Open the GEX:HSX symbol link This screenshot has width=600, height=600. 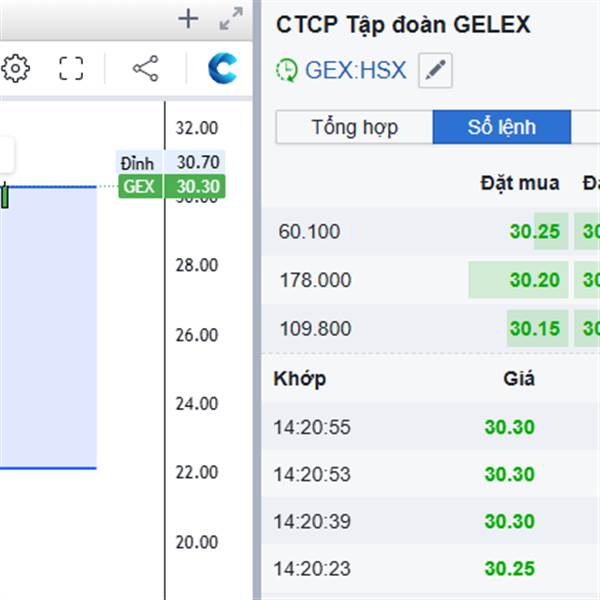coord(355,70)
